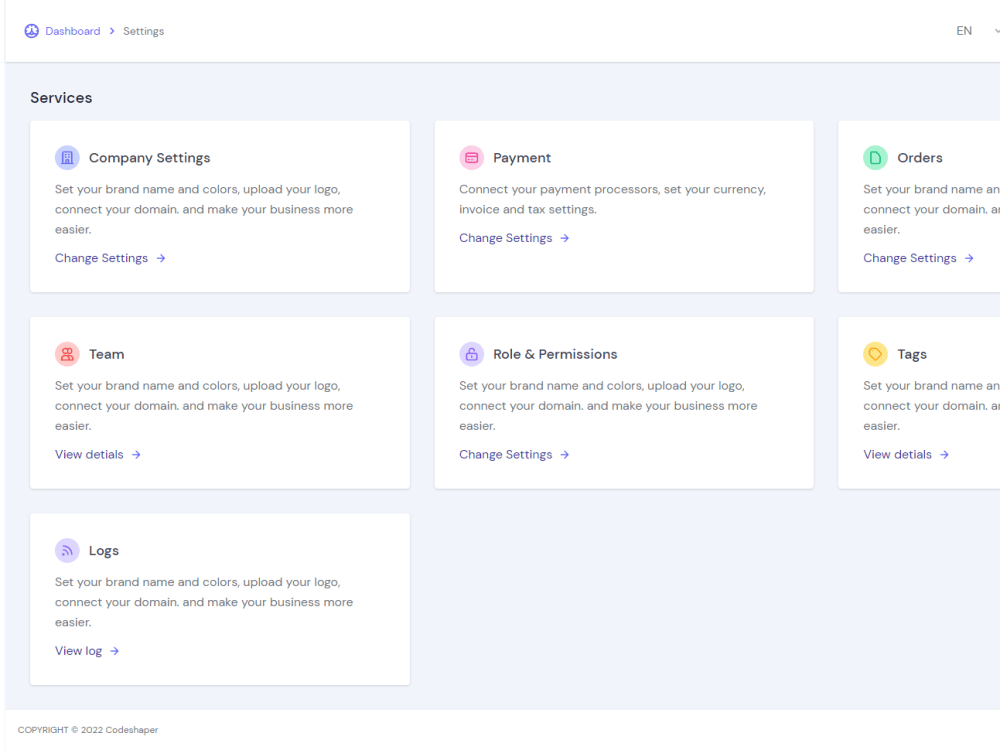Click the globe icon beside Dashboard breadcrumb
Viewport: 1000px width, 750px height.
point(30,30)
